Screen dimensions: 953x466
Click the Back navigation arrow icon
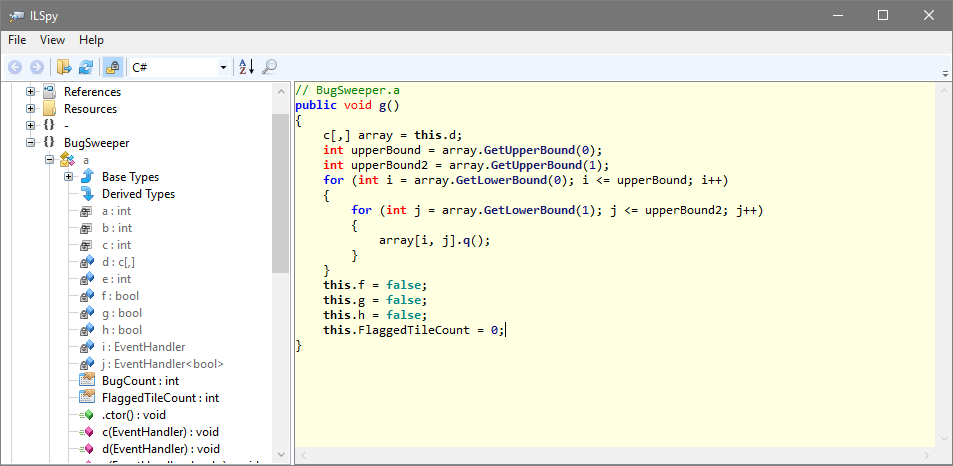click(15, 67)
